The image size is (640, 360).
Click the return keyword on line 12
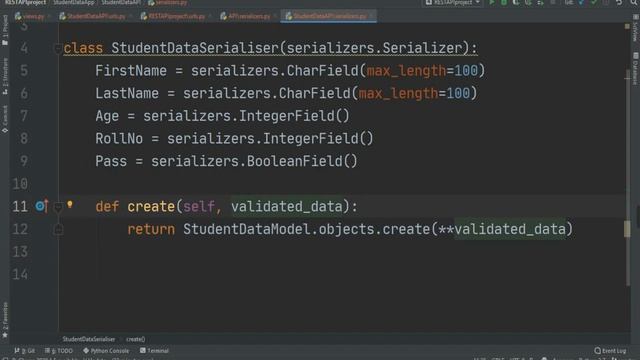point(151,230)
